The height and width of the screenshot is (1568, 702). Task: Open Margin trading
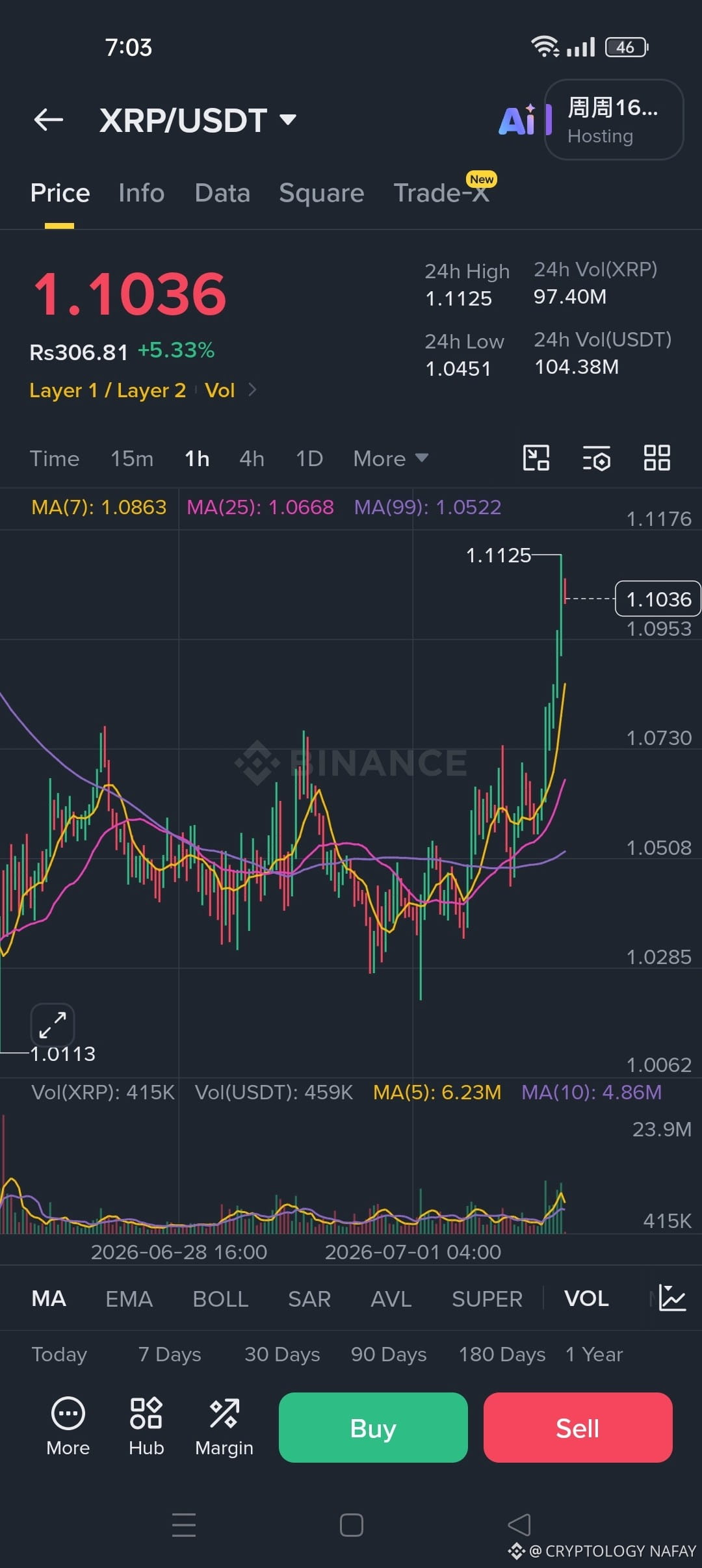point(224,1426)
